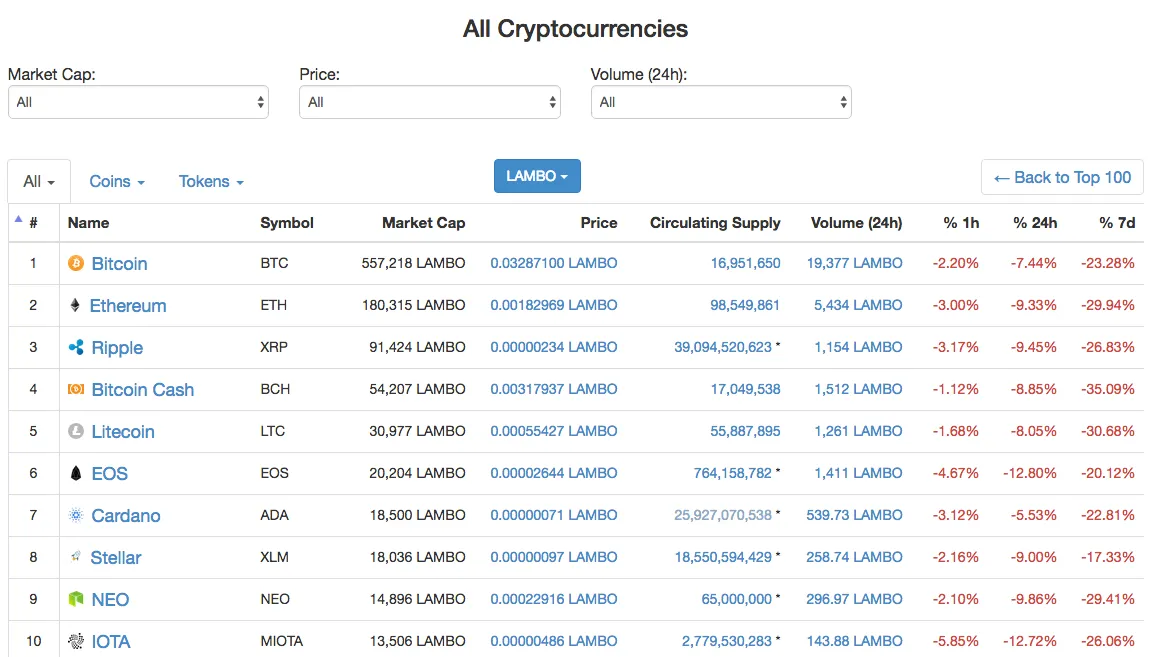1154x657 pixels.
Task: Sort by % 24h column header
Action: [x=1035, y=223]
